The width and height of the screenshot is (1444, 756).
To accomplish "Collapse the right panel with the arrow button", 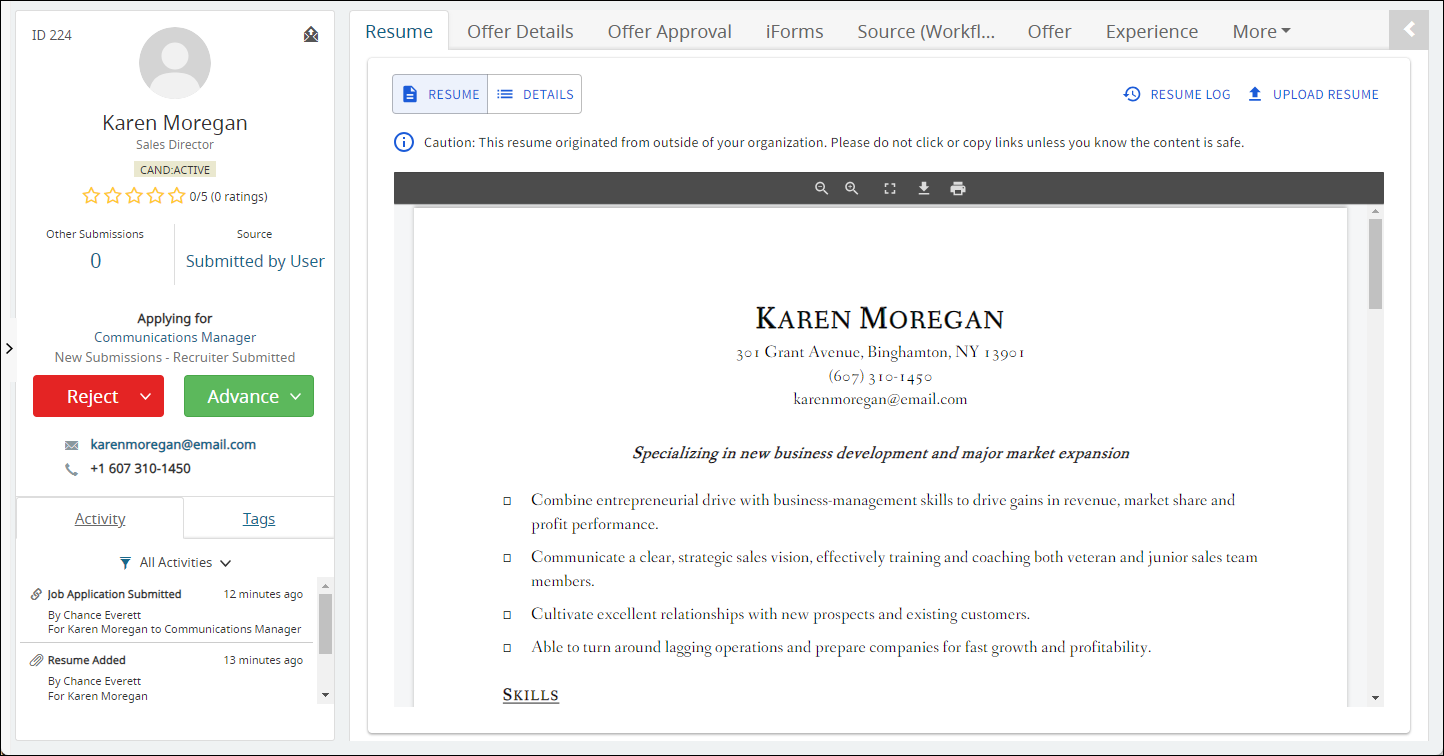I will (x=1410, y=30).
